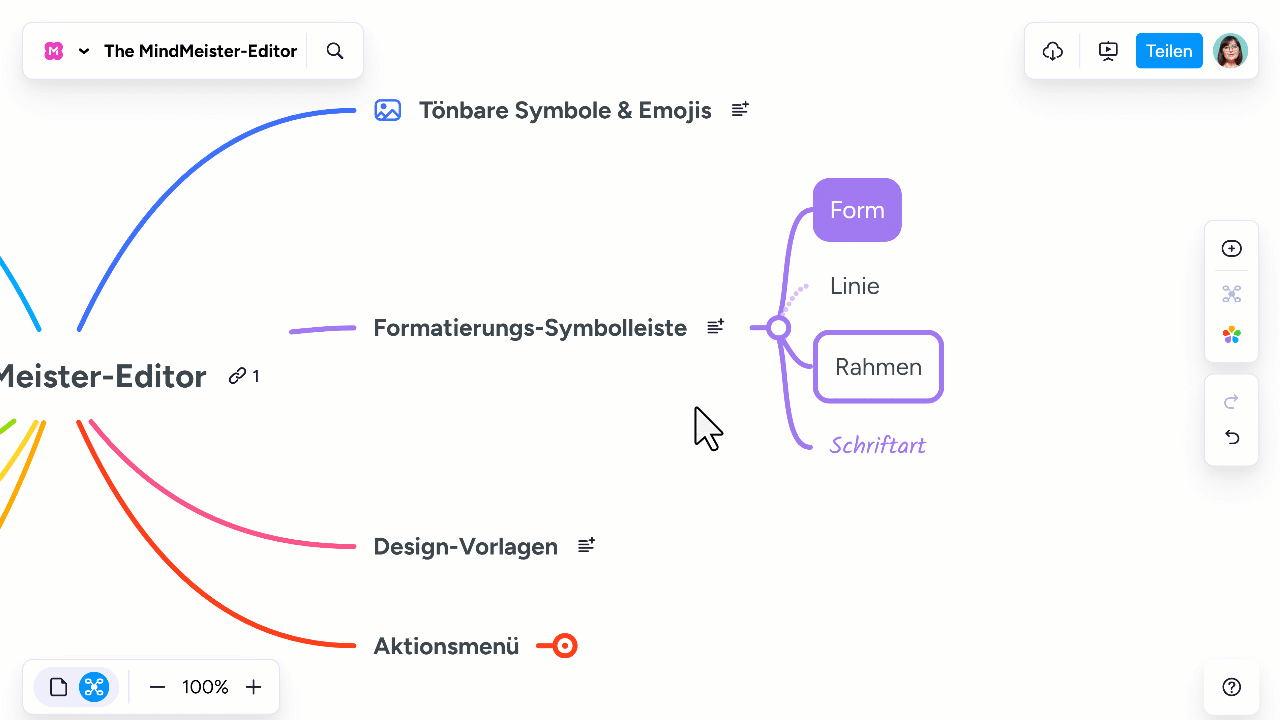This screenshot has height=720, width=1280.
Task: Switch to outline page view icon
Action: 58,687
